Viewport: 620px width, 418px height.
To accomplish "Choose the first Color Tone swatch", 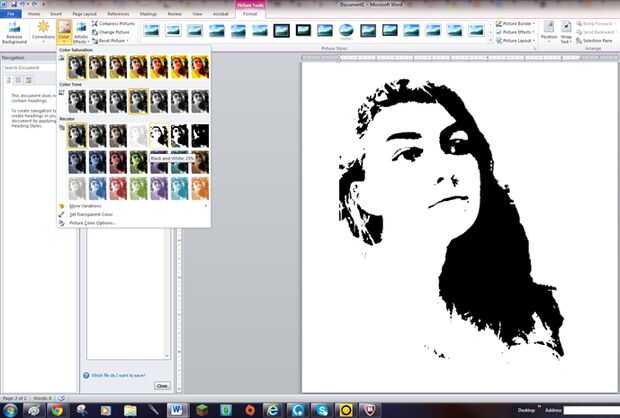I will (77, 101).
